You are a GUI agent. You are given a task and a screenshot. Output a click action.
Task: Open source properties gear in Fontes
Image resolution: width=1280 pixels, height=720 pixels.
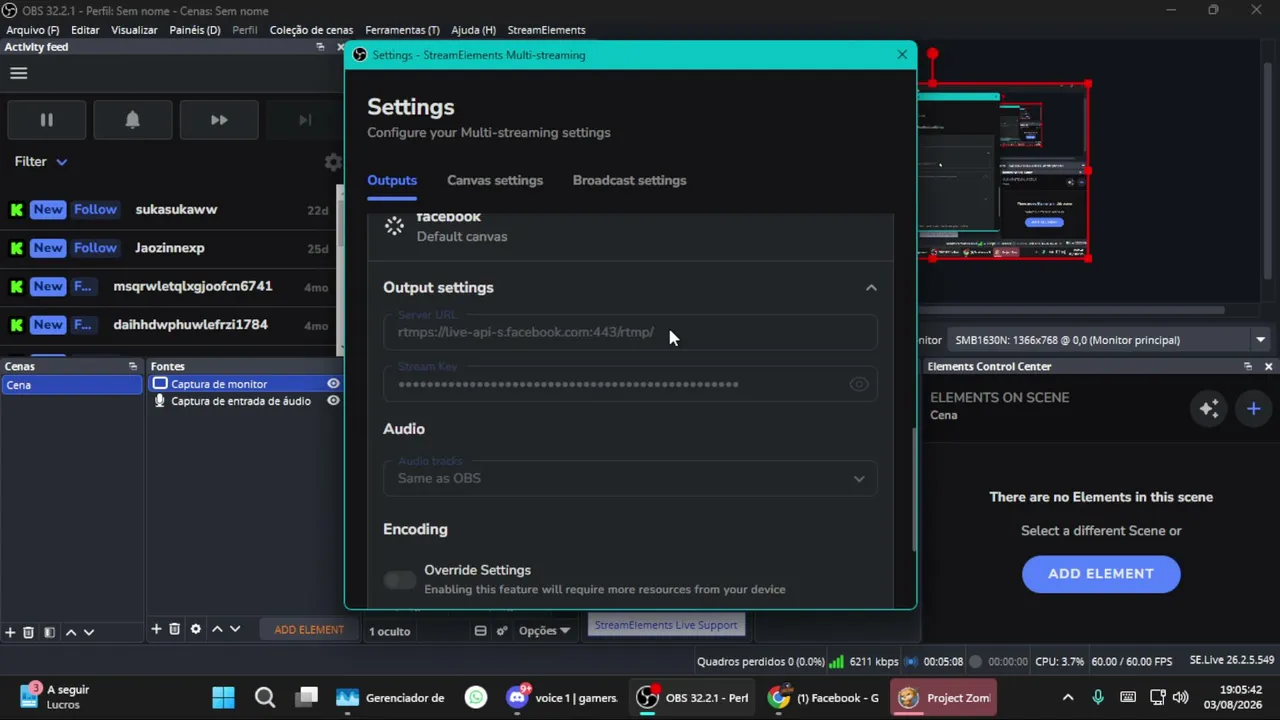(x=196, y=629)
